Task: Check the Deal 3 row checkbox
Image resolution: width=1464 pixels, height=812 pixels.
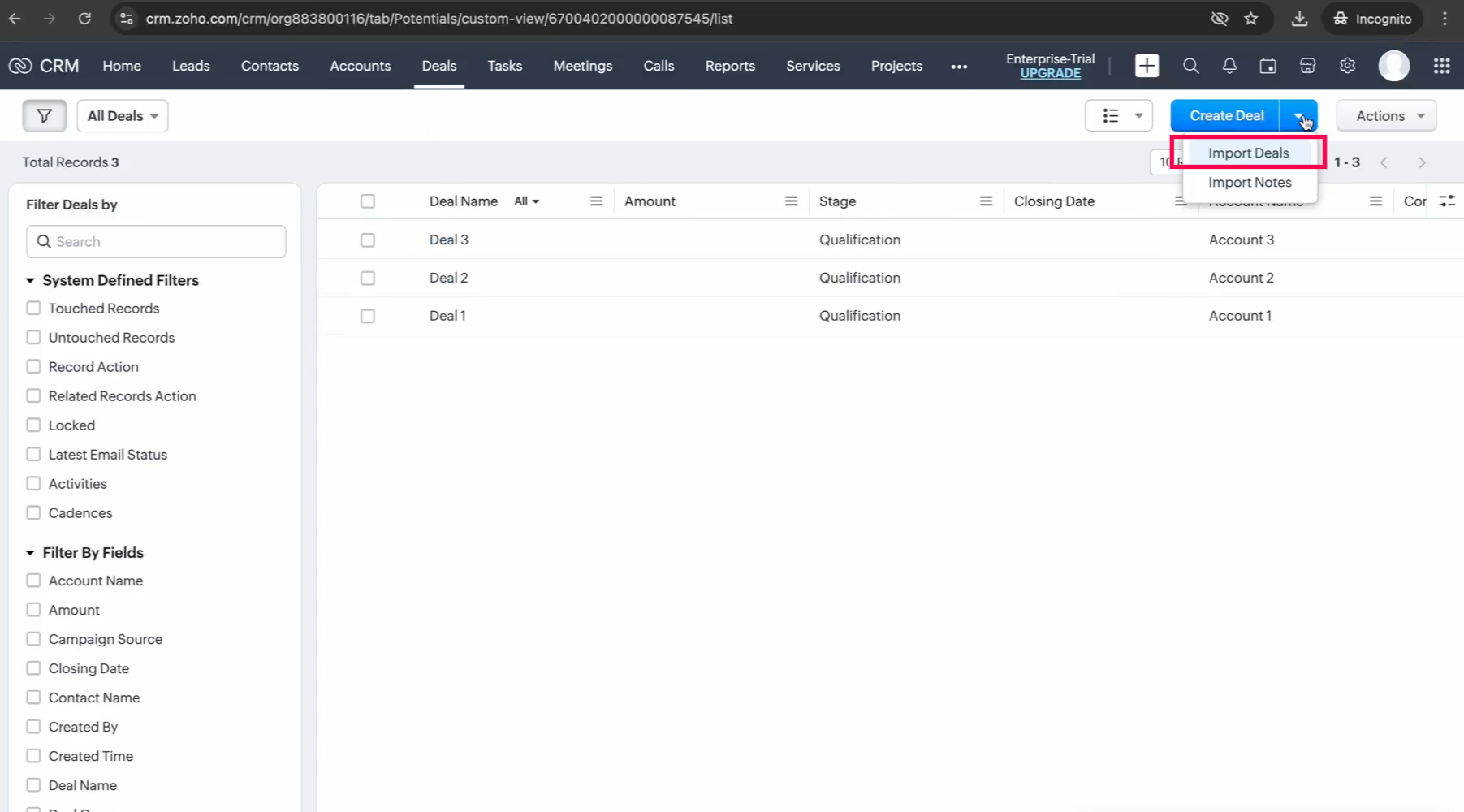Action: pyautogui.click(x=368, y=240)
